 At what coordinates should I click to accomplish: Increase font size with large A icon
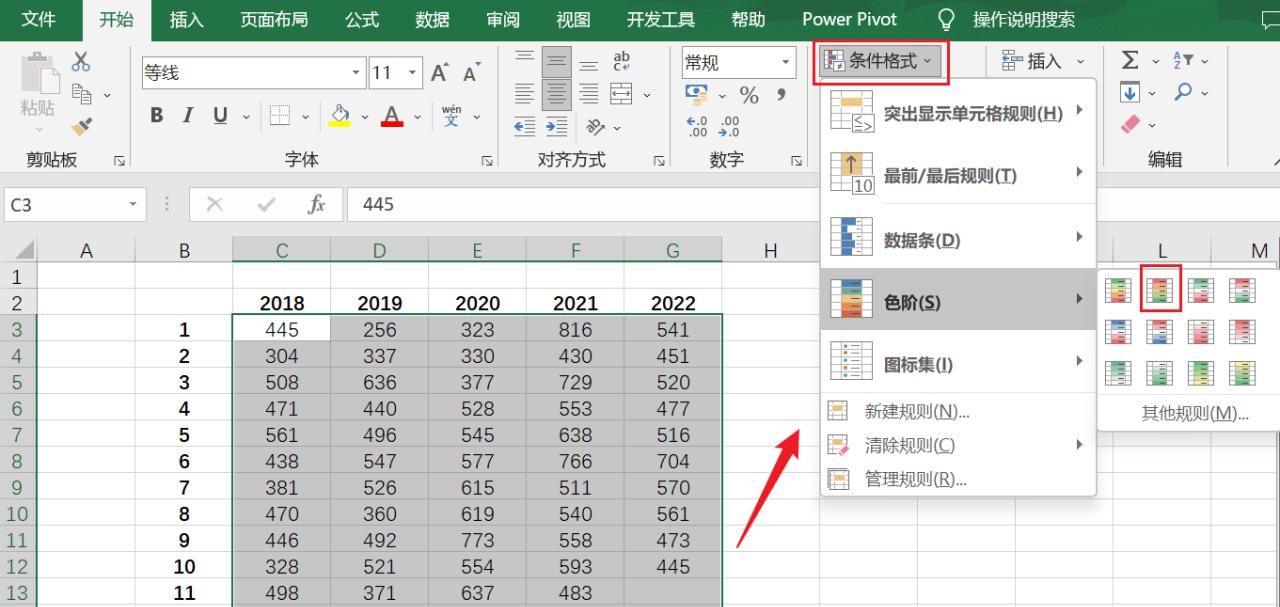point(439,73)
